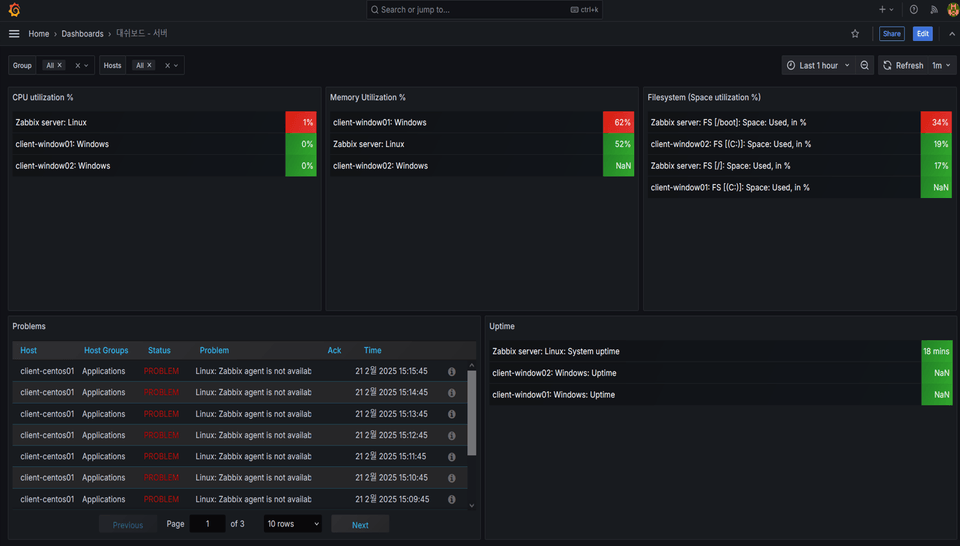Click the Problems panel title
This screenshot has width=960, height=546.
(x=29, y=326)
